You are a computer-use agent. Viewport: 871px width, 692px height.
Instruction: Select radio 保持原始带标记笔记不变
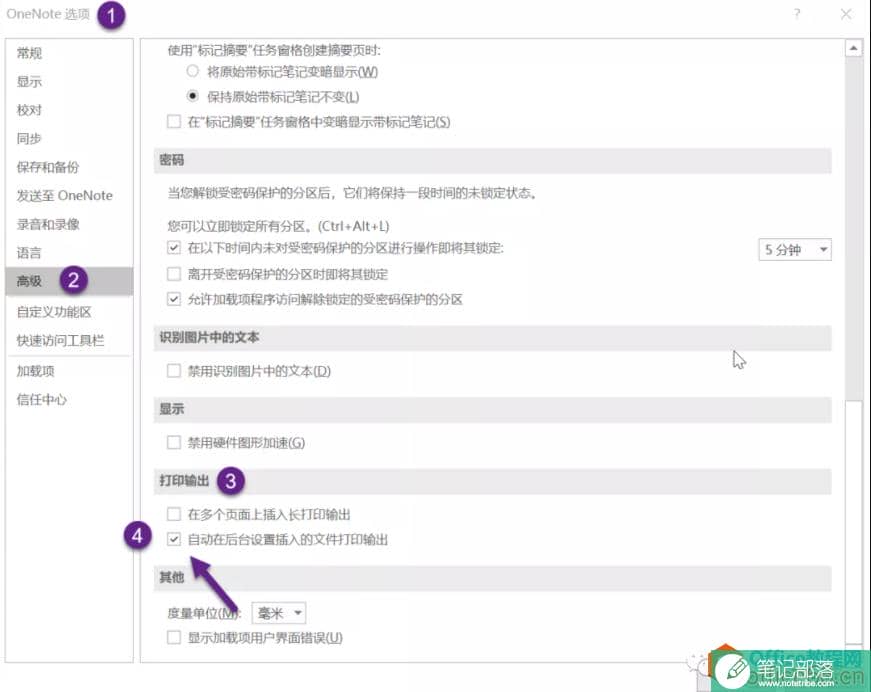coord(192,96)
